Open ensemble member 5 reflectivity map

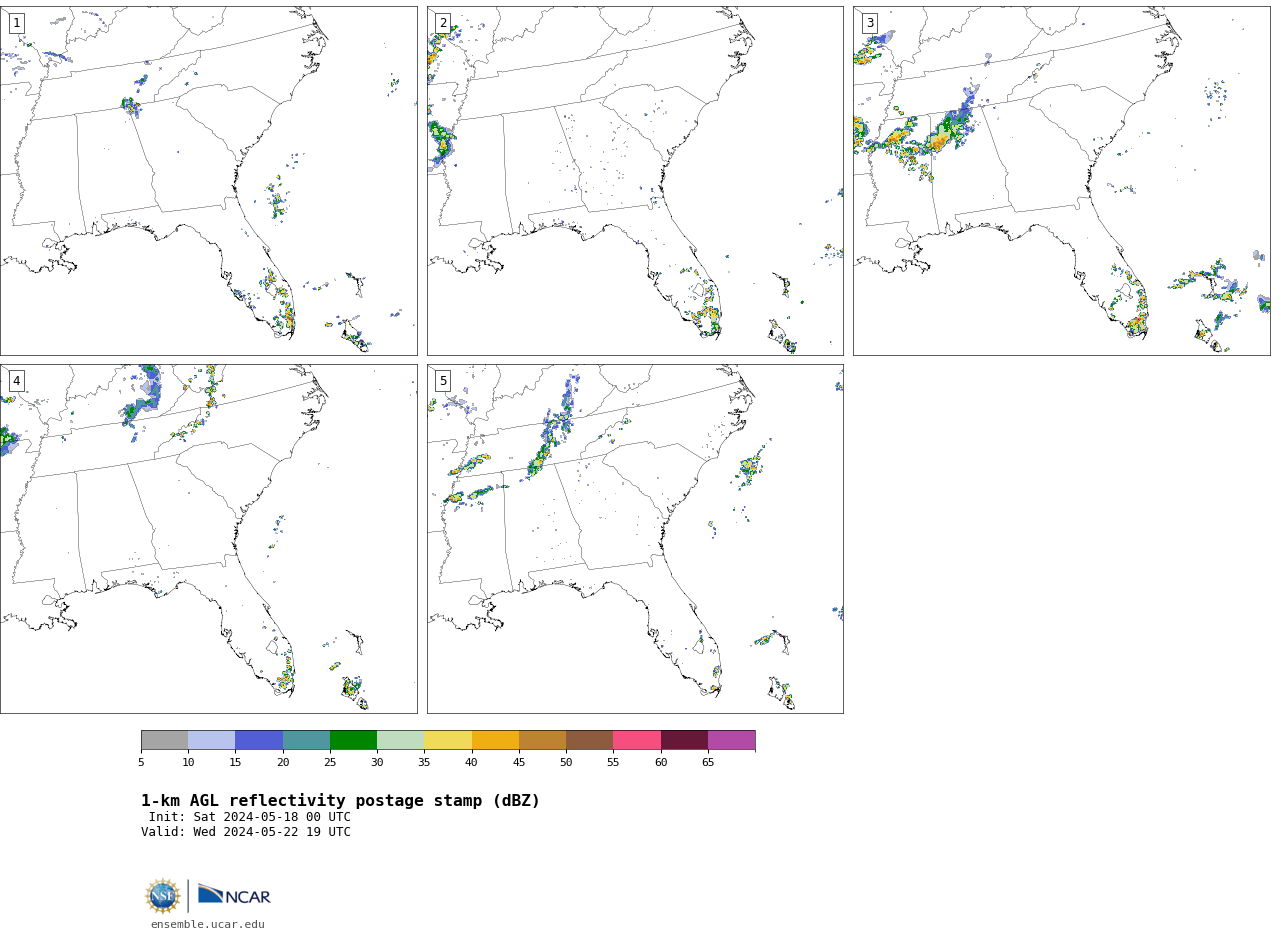635,539
